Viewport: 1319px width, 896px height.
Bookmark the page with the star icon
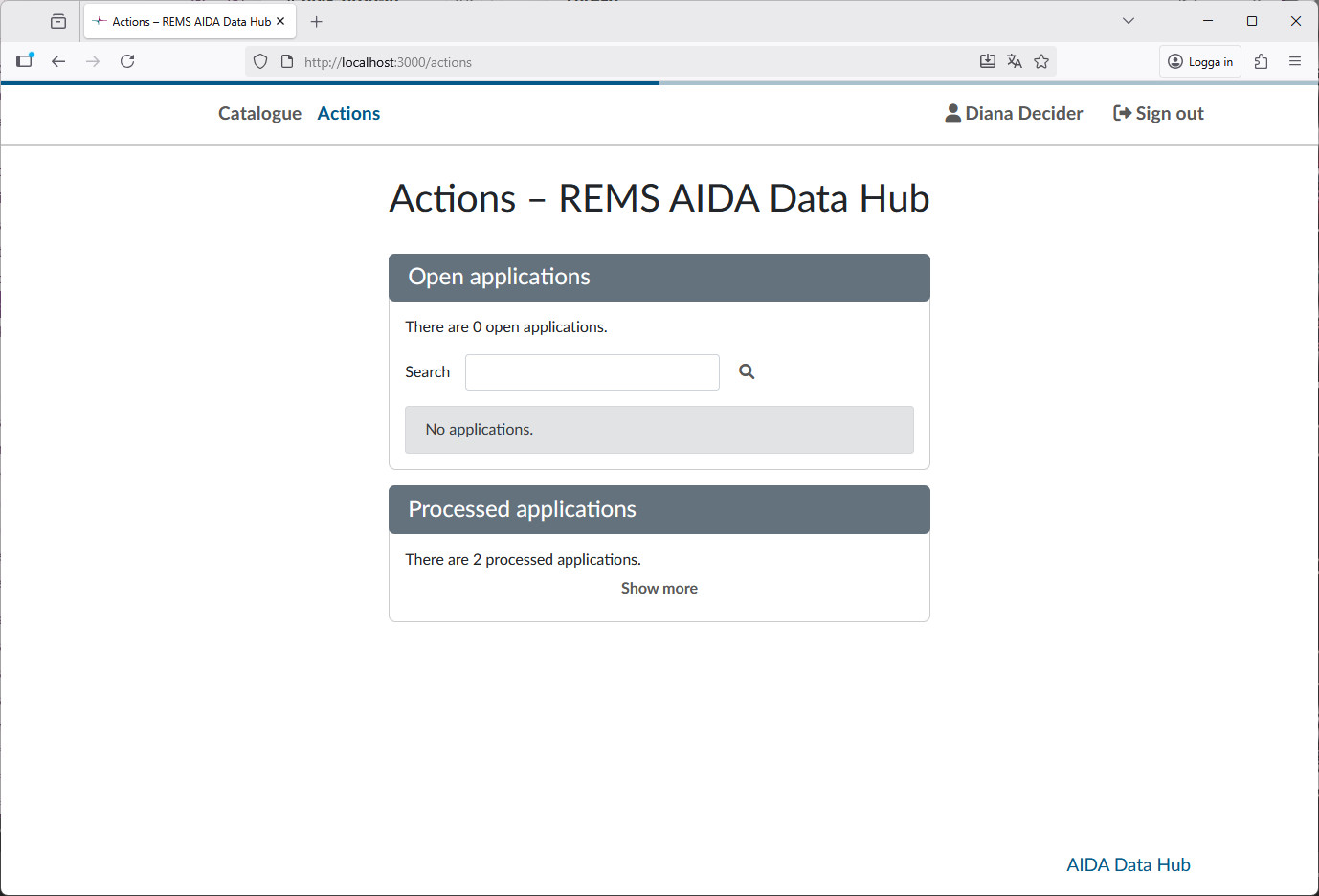[x=1040, y=60]
